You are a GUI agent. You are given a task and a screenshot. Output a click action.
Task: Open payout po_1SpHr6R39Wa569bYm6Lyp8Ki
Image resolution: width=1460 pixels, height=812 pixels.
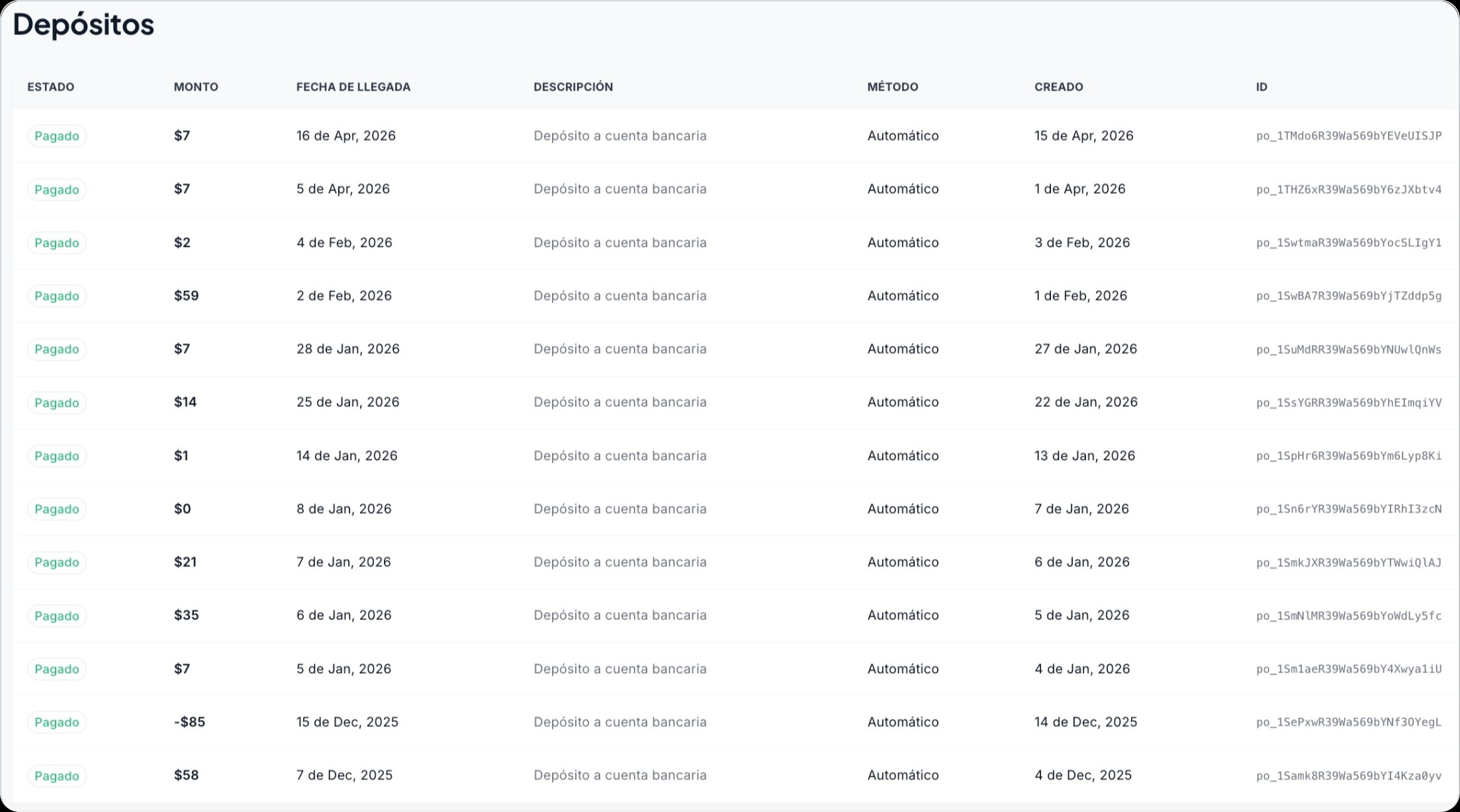1349,456
